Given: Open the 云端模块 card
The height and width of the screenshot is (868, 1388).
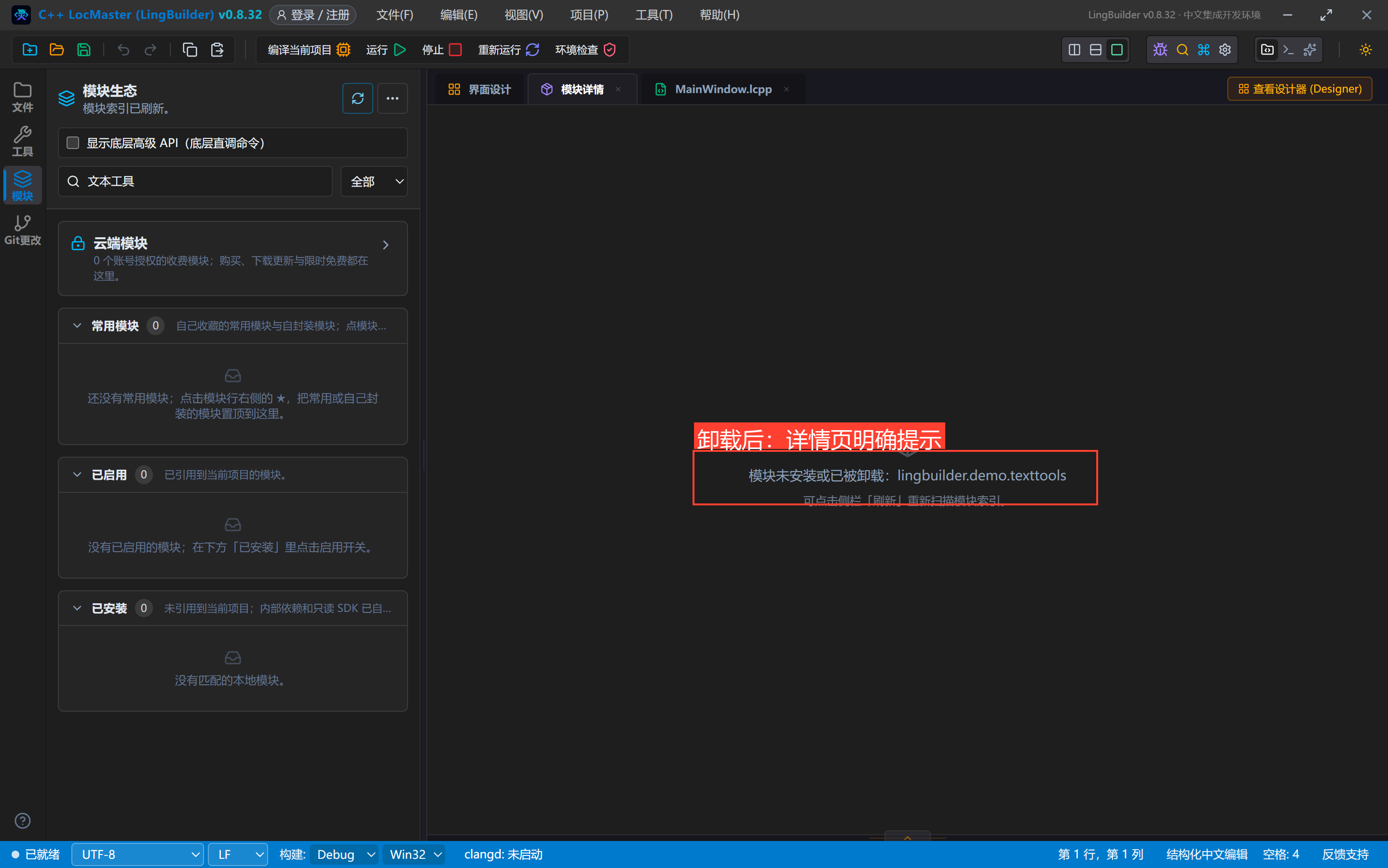Looking at the screenshot, I should tap(233, 258).
